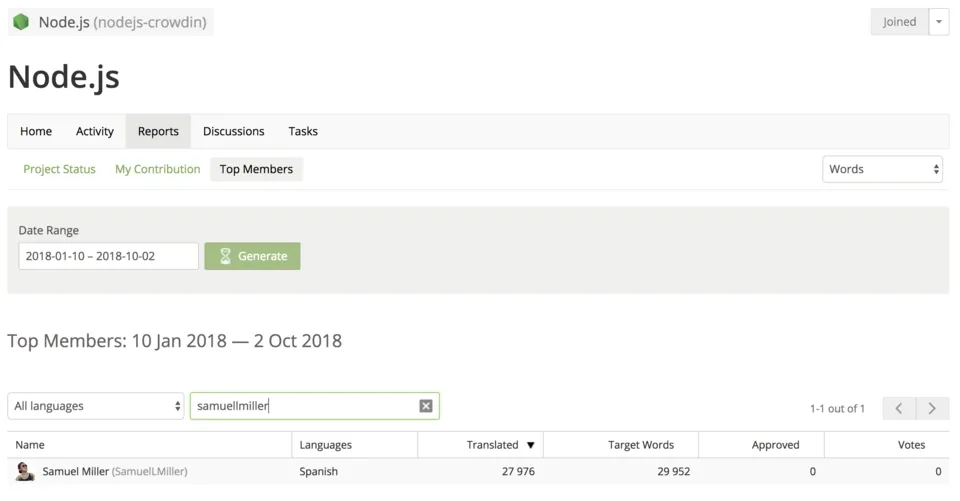Sort by the Name column header

(30, 445)
